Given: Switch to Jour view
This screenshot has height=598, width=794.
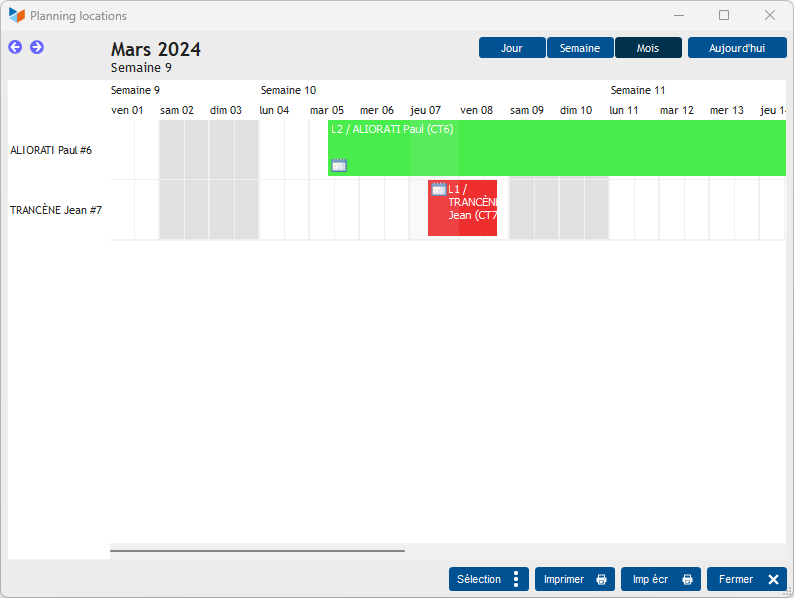Looking at the screenshot, I should coord(512,48).
